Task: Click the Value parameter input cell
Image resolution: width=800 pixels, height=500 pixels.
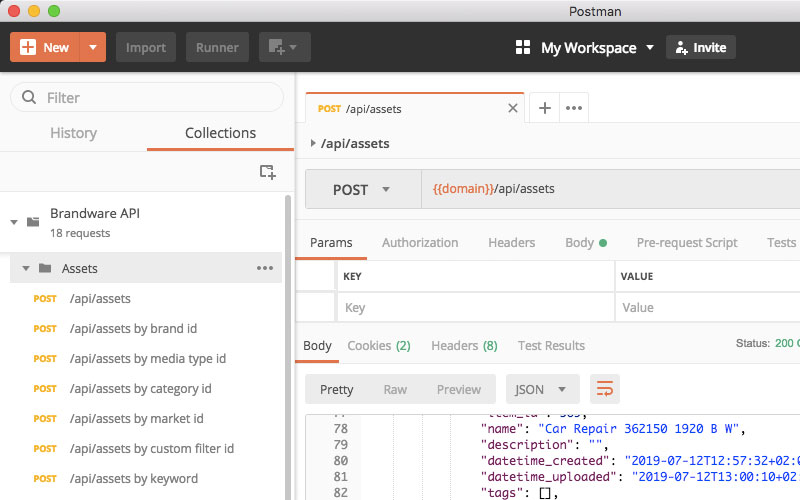Action: click(708, 308)
